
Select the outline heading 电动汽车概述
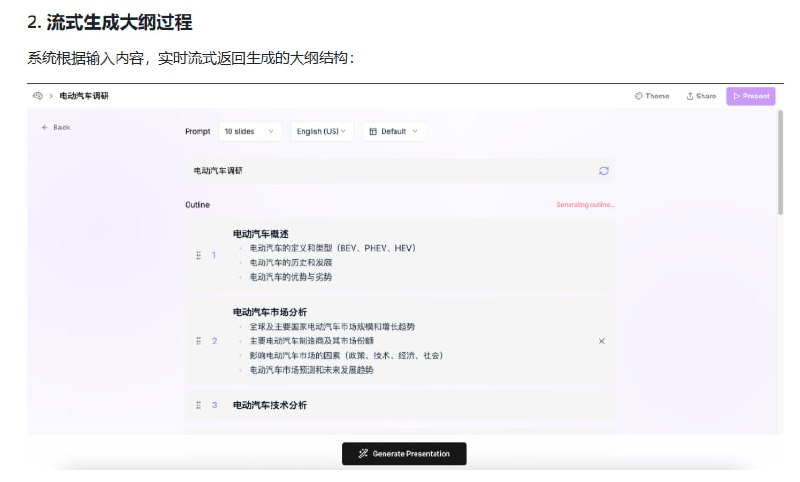click(x=260, y=234)
